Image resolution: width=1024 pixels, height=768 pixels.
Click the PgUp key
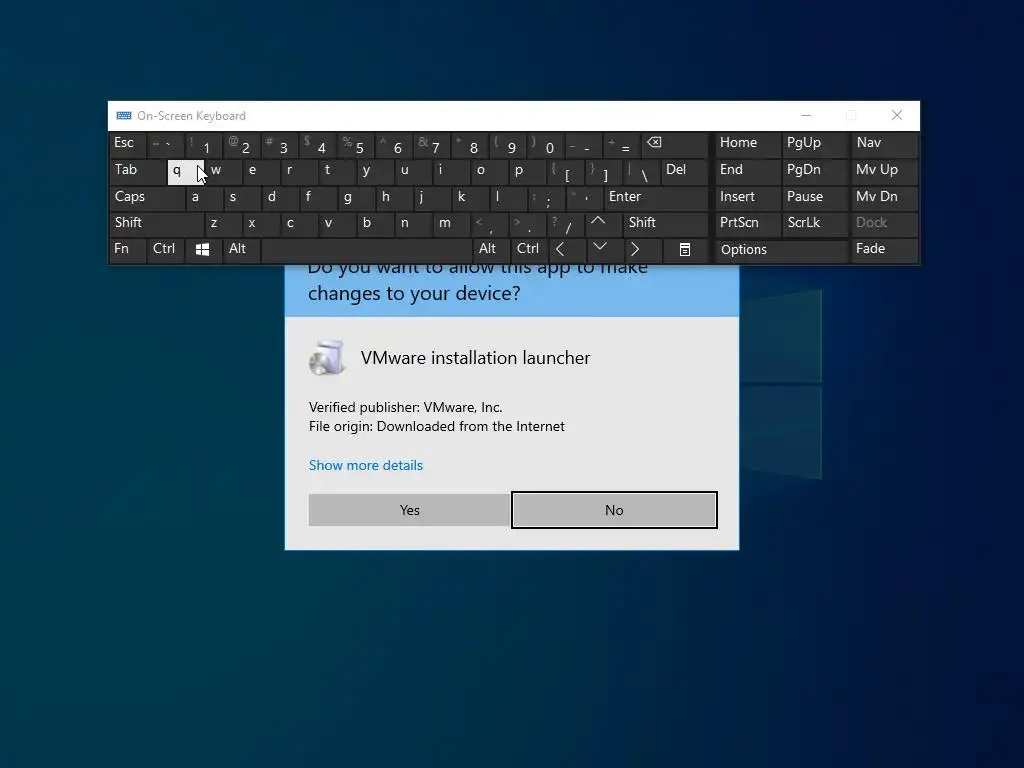click(x=814, y=144)
